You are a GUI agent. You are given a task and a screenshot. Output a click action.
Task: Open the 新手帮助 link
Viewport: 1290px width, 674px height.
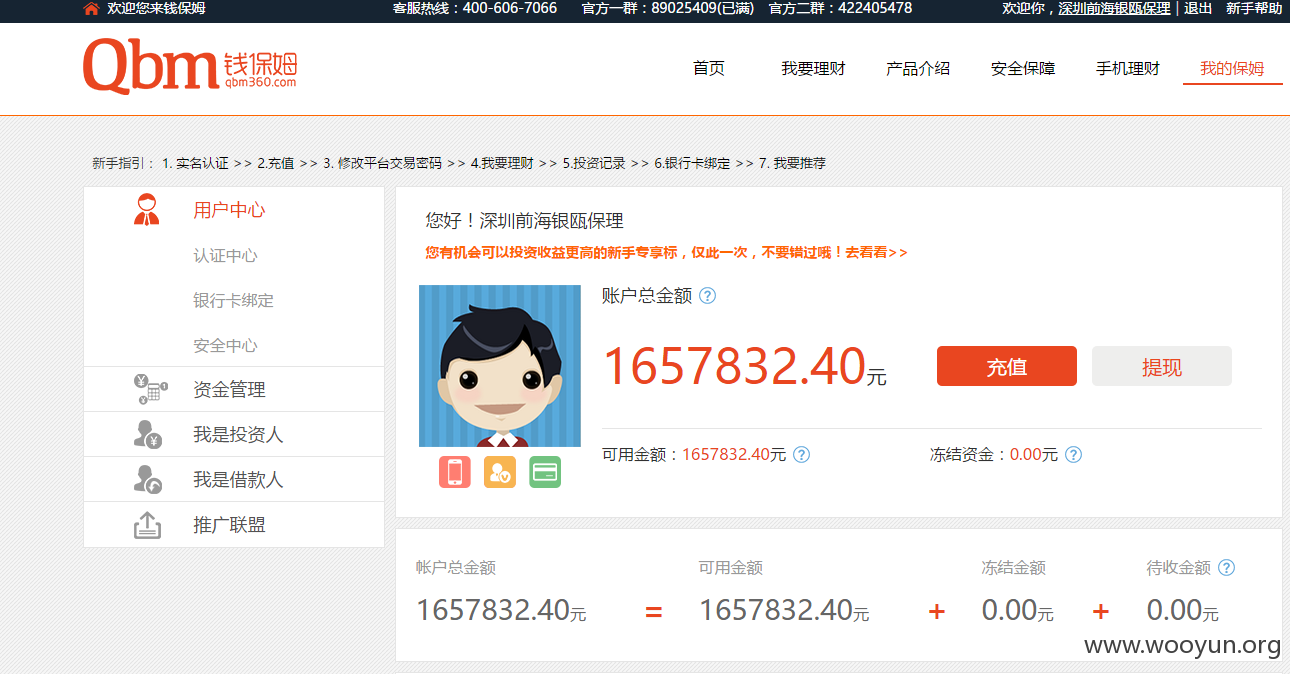(x=1254, y=8)
